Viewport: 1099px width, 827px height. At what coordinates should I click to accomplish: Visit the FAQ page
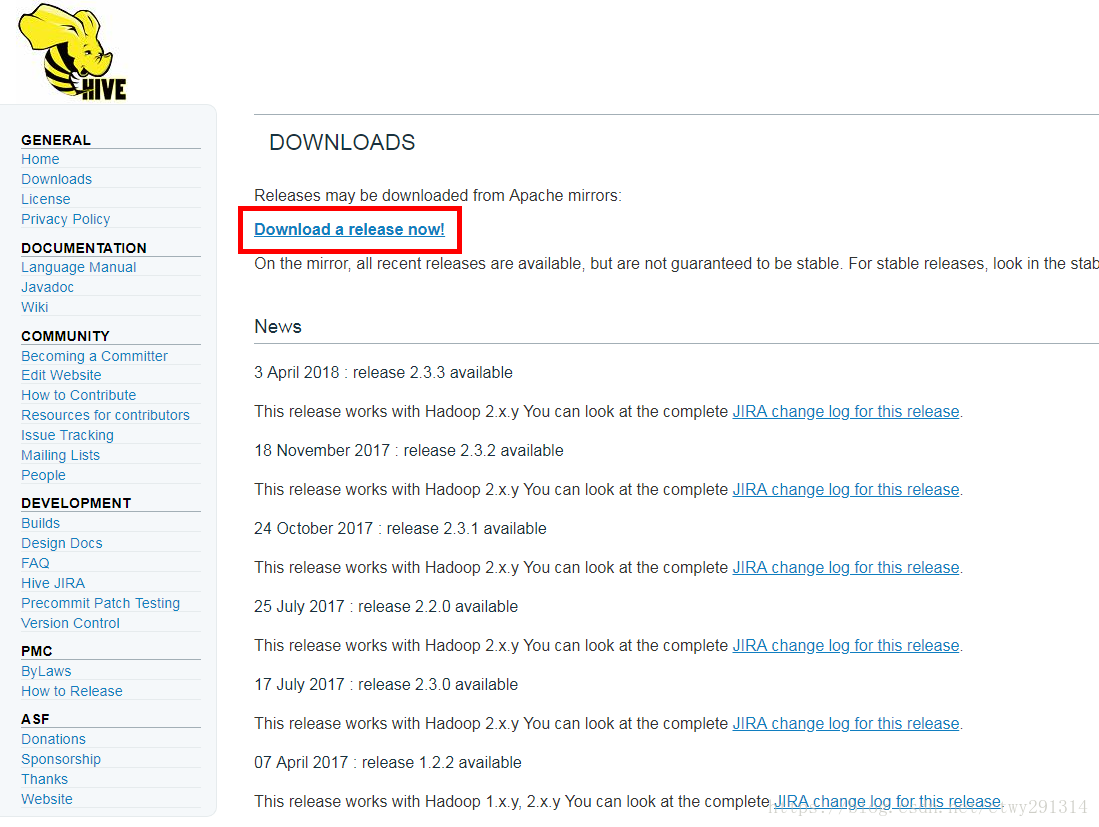[x=35, y=563]
